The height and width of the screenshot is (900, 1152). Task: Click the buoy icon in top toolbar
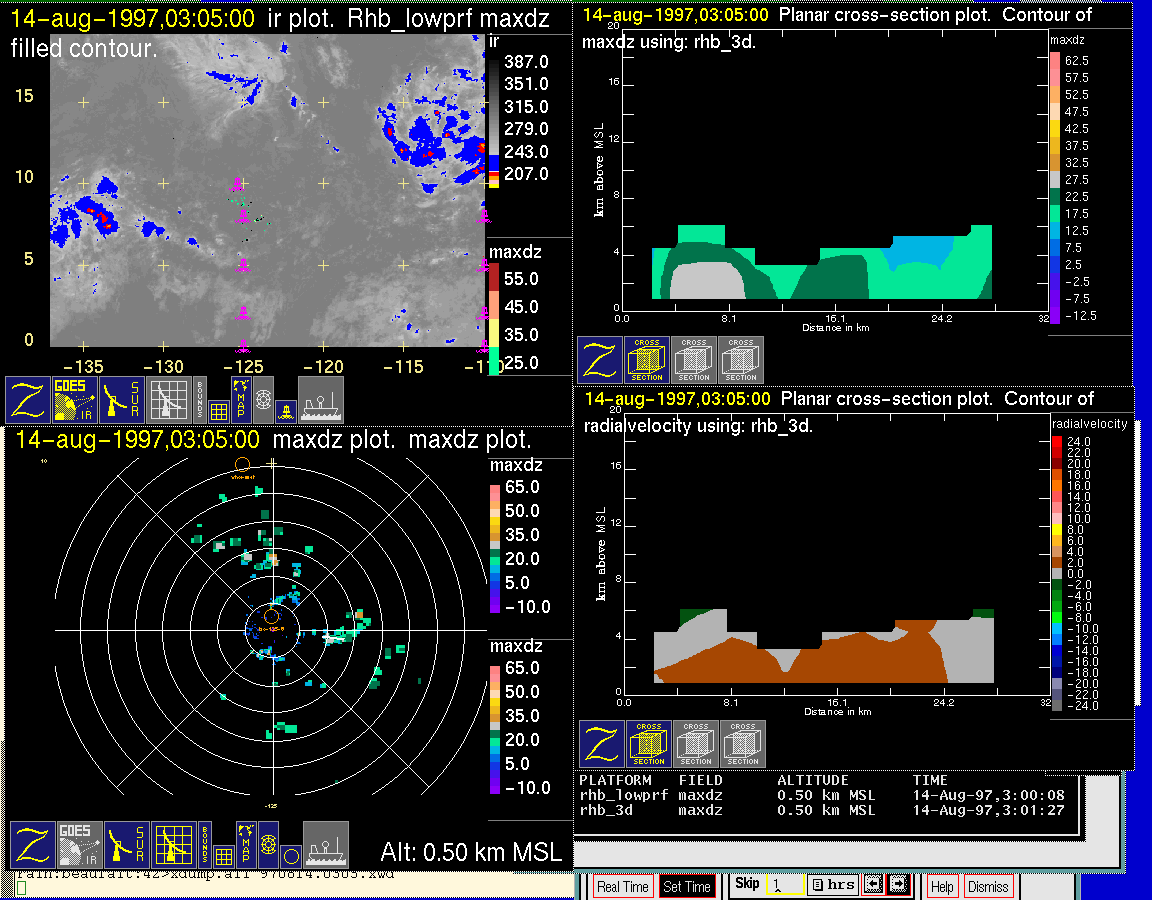285,410
